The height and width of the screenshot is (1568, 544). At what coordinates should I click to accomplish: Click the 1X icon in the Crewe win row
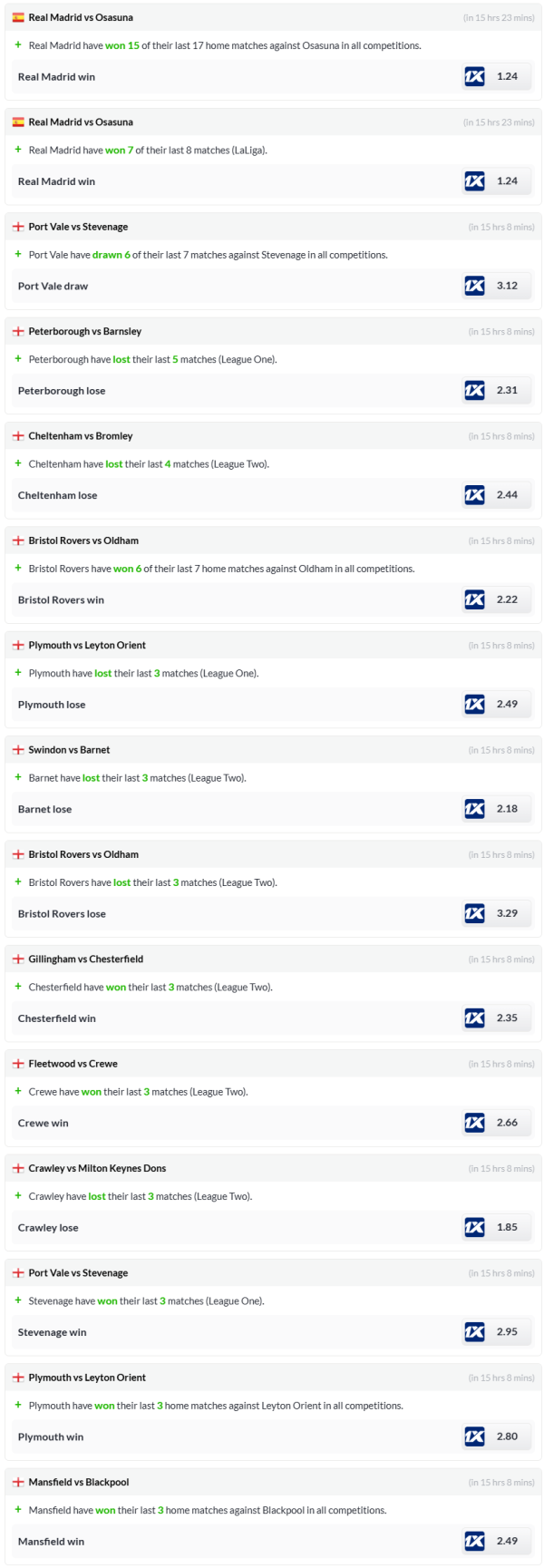point(474,1123)
